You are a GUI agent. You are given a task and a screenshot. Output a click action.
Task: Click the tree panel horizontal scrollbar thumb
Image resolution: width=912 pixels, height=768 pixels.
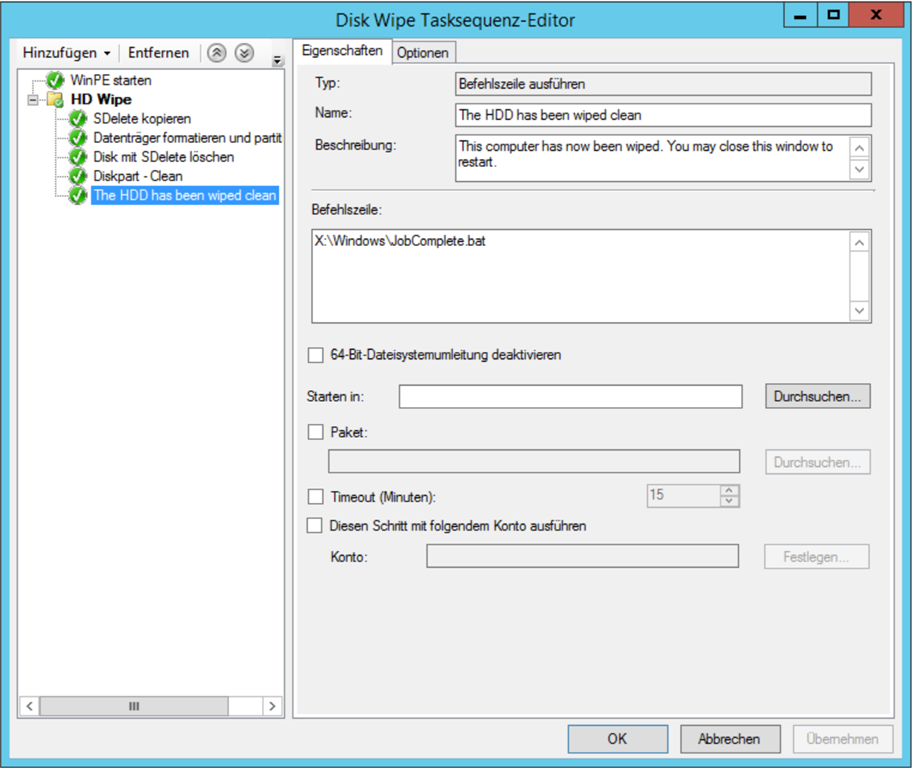point(134,706)
